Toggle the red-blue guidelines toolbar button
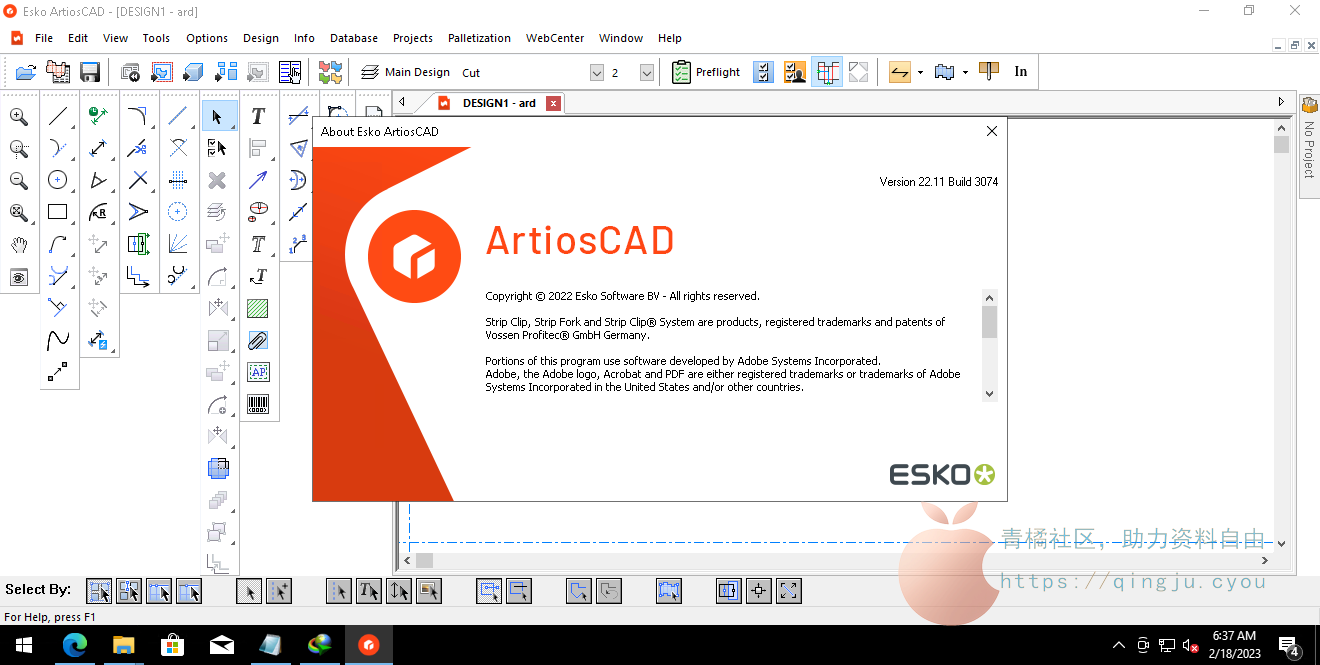 [x=827, y=72]
